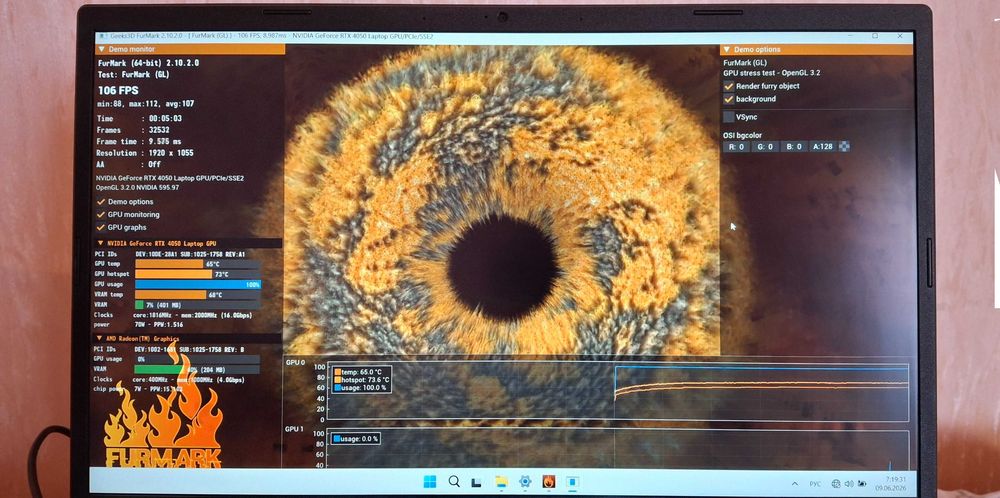Screen dimensions: 1000x498
Task: Click the FurMark flame taskbar icon
Action: (548, 481)
